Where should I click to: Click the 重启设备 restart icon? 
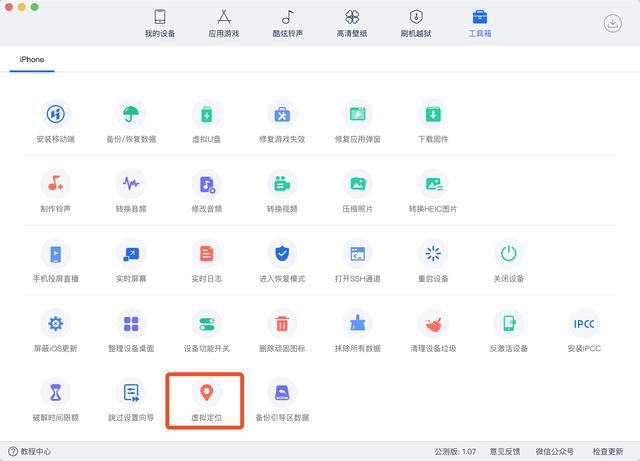[433, 254]
